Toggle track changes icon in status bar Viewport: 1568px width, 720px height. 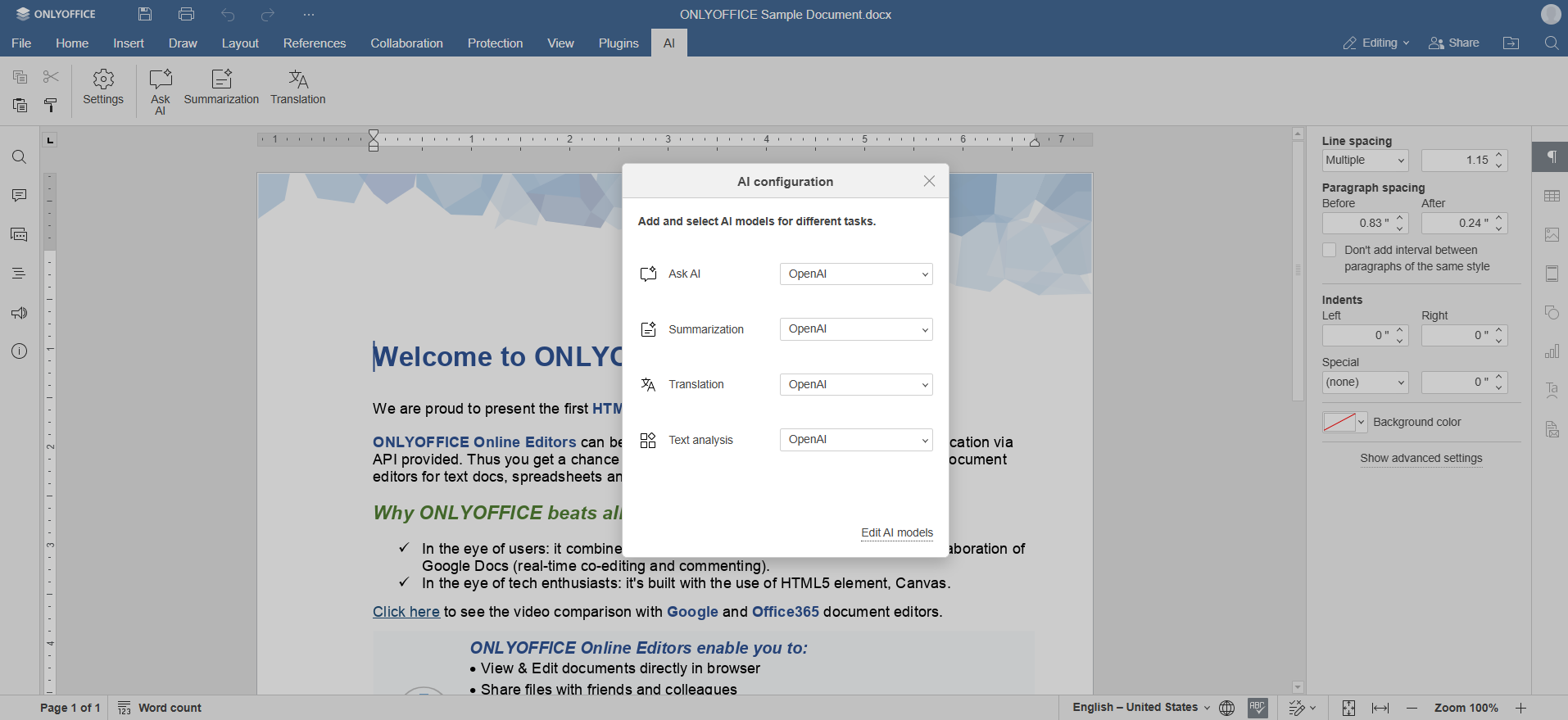[x=1297, y=708]
